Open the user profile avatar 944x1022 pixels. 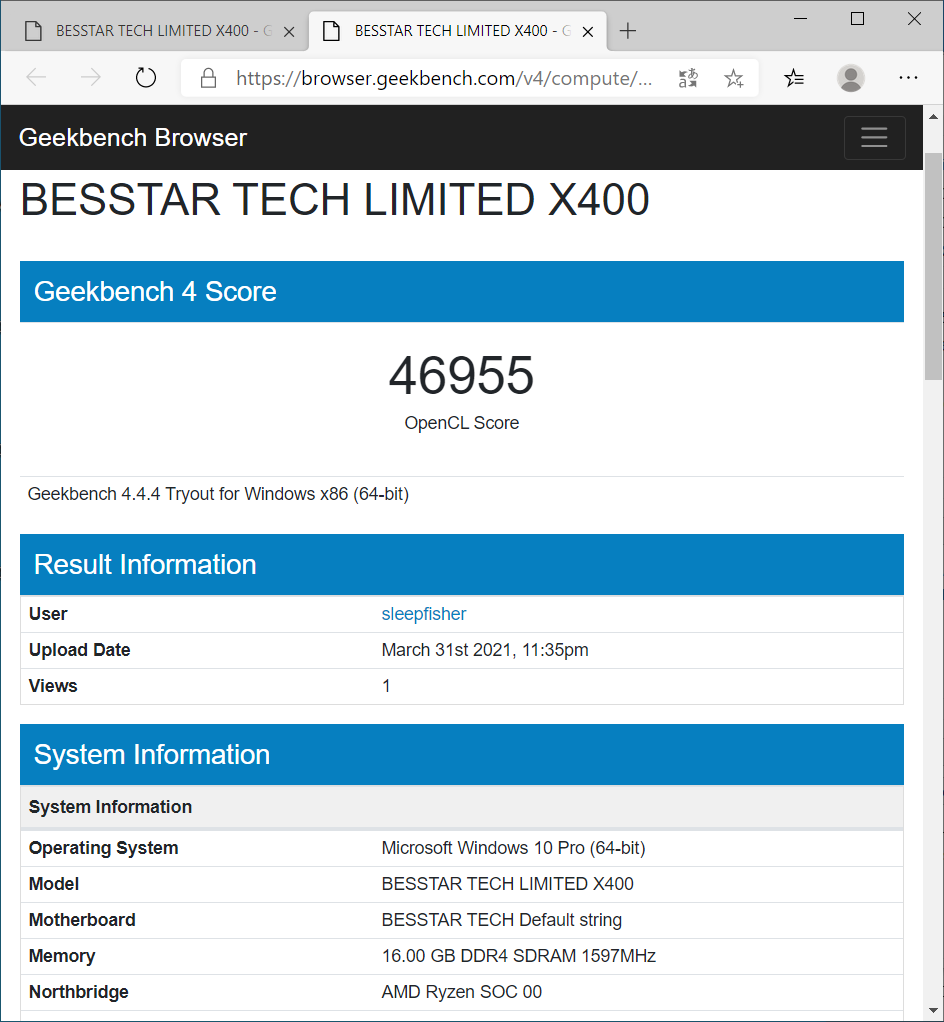(851, 78)
